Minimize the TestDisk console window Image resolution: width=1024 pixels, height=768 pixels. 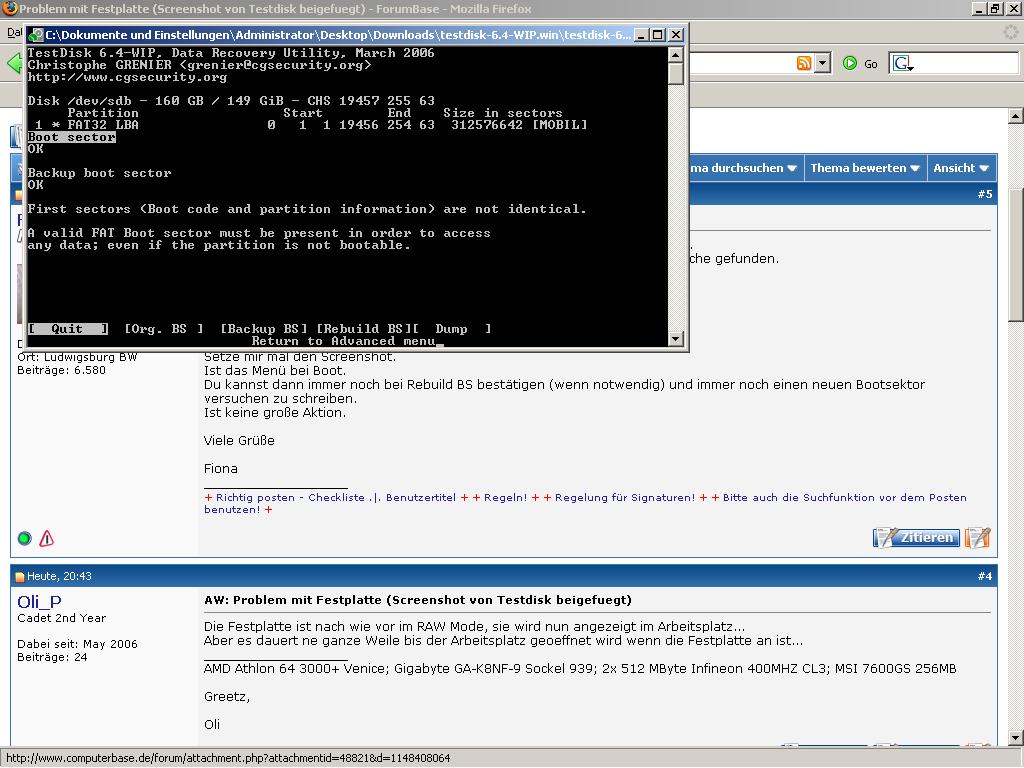point(641,35)
